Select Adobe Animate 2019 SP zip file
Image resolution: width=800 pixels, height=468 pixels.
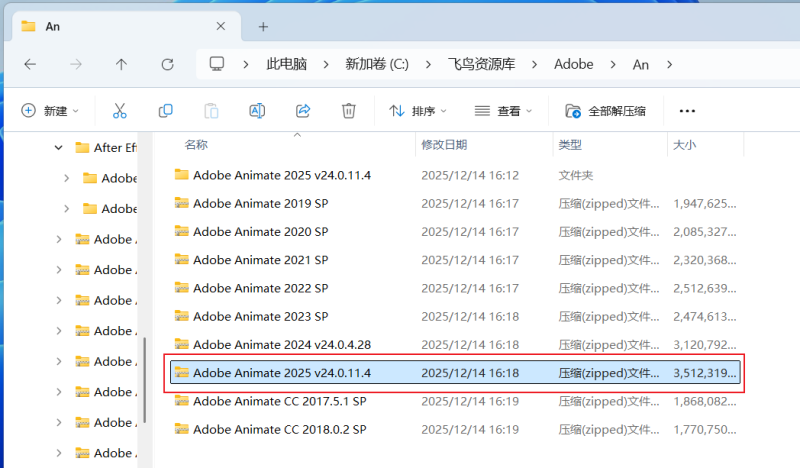point(456,203)
